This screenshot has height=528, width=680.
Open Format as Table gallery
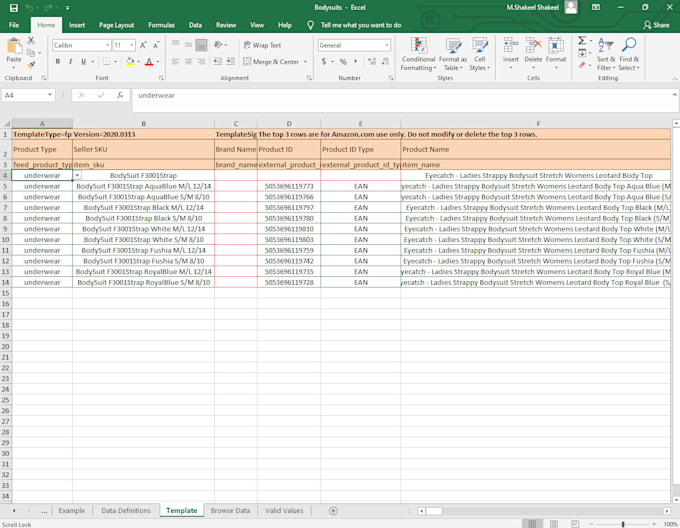[453, 55]
